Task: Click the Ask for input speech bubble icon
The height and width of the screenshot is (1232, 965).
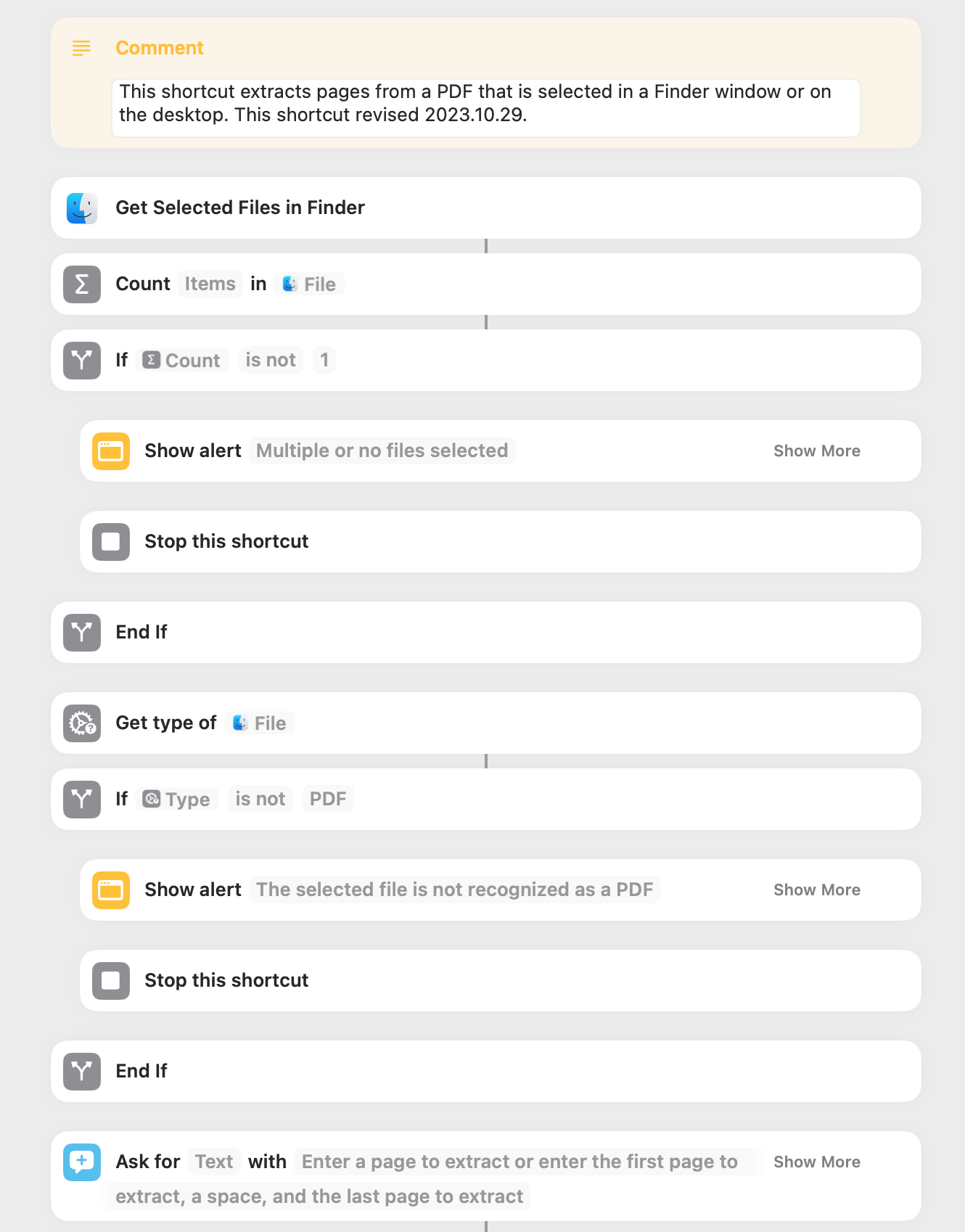Action: pos(82,1162)
